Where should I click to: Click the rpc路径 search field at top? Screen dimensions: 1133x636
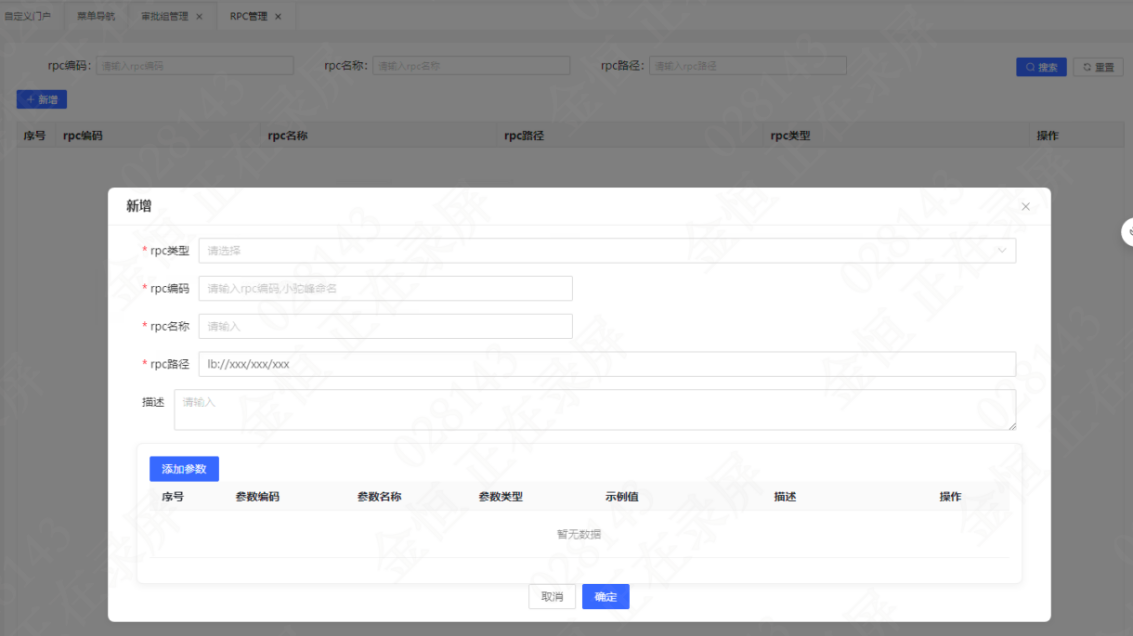(748, 66)
